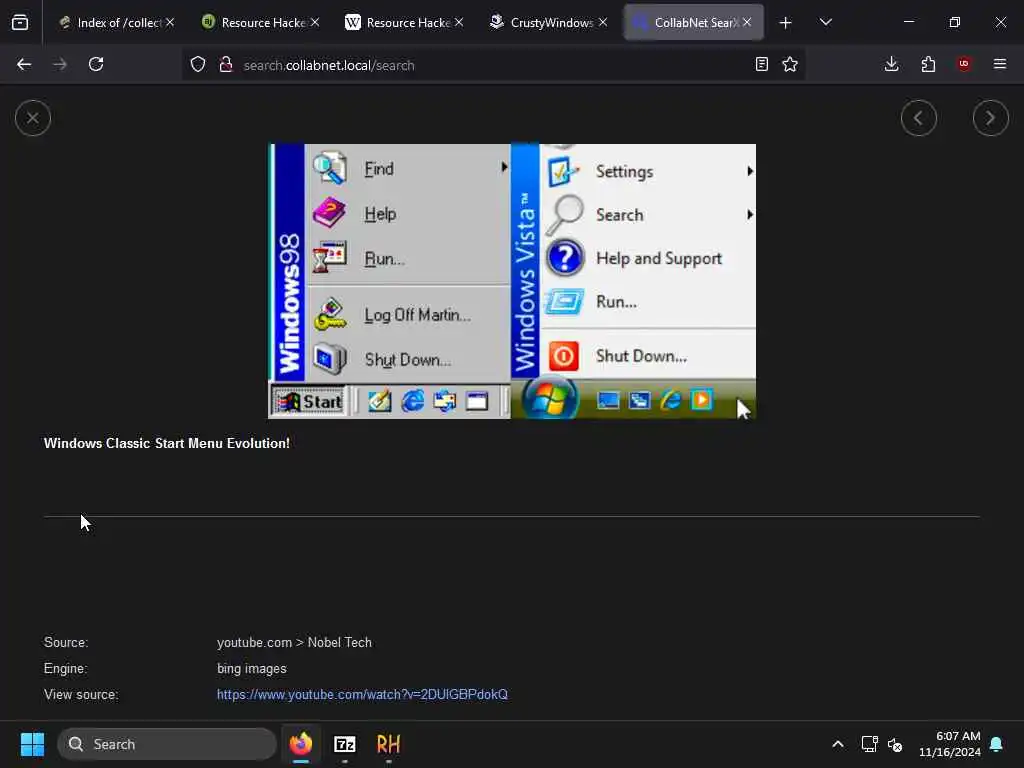Open Firefox application menu
This screenshot has width=1024, height=768.
click(x=1000, y=64)
